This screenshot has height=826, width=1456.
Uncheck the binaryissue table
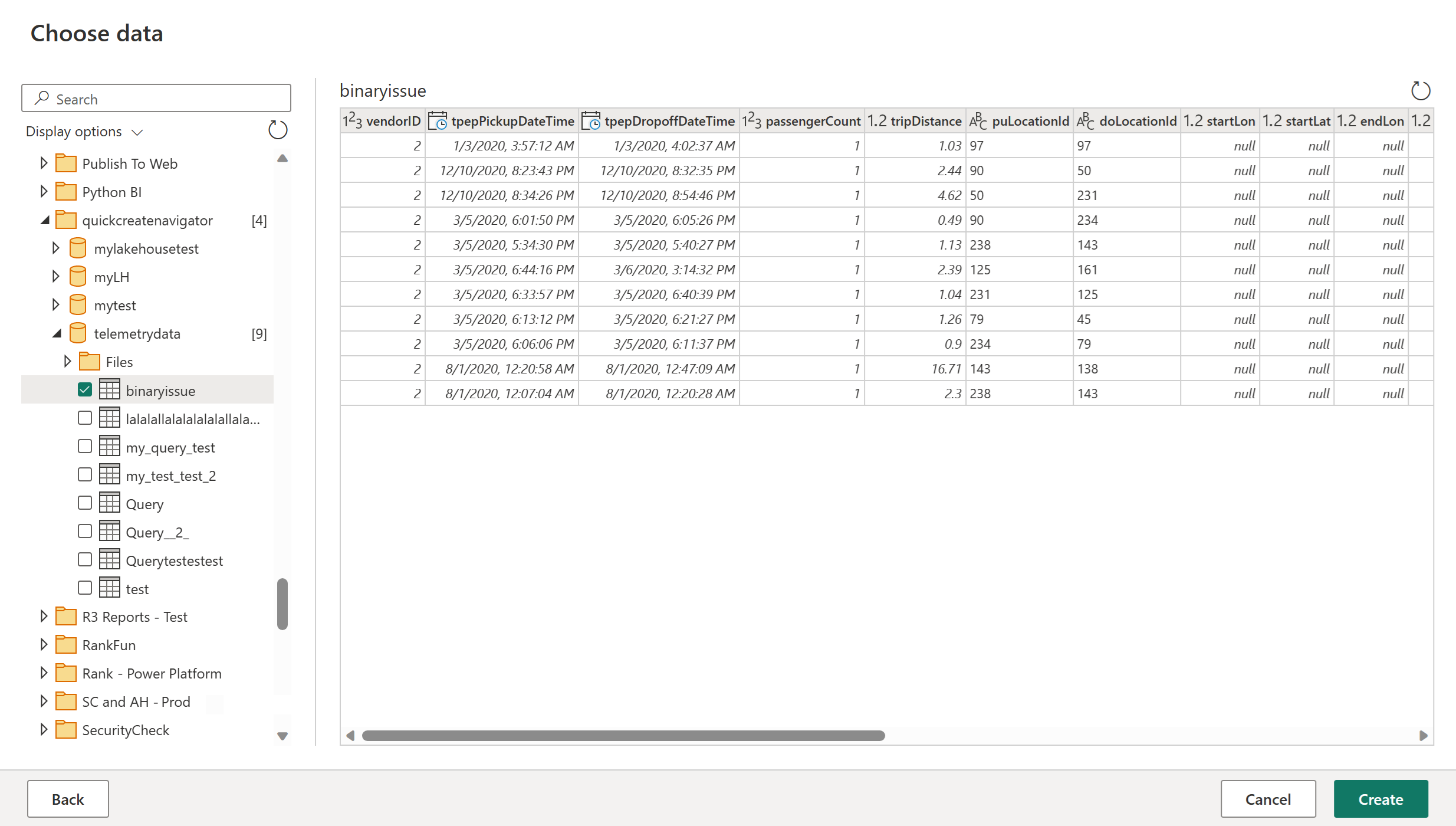84,389
